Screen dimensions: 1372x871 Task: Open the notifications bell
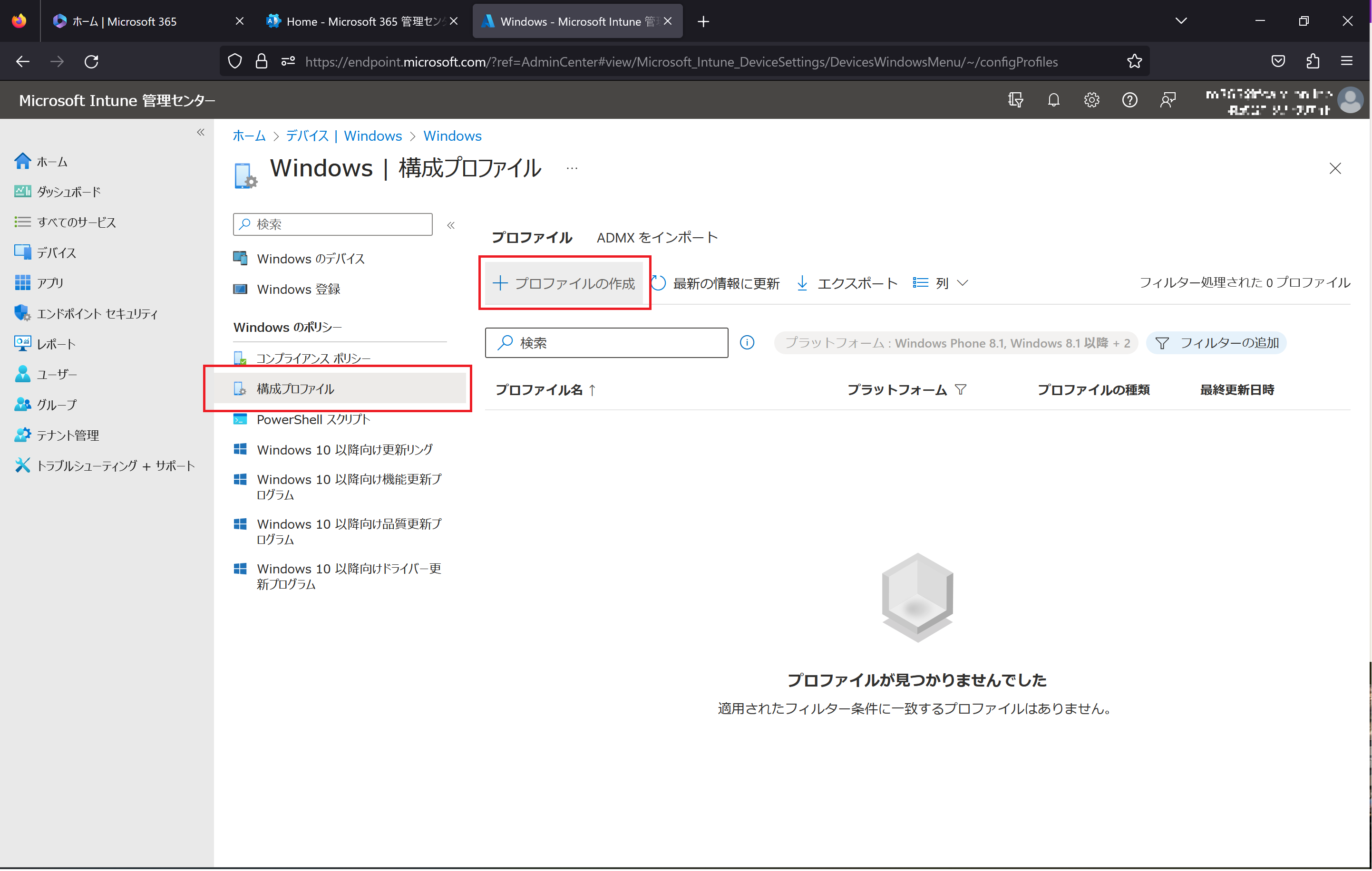click(x=1053, y=100)
